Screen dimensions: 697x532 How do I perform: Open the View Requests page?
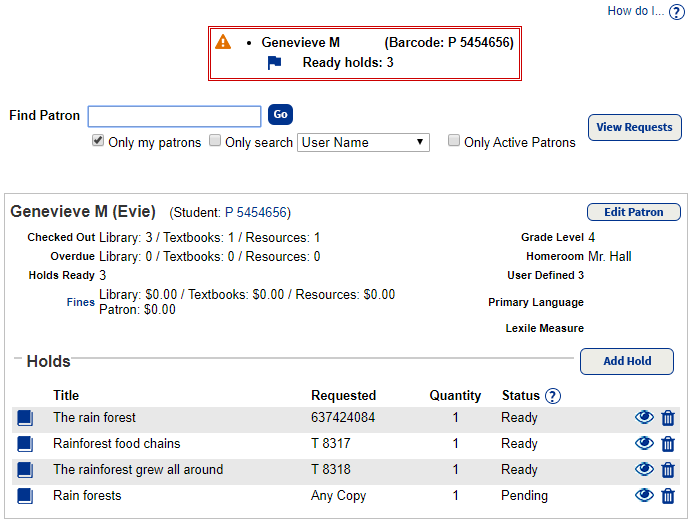[634, 128]
